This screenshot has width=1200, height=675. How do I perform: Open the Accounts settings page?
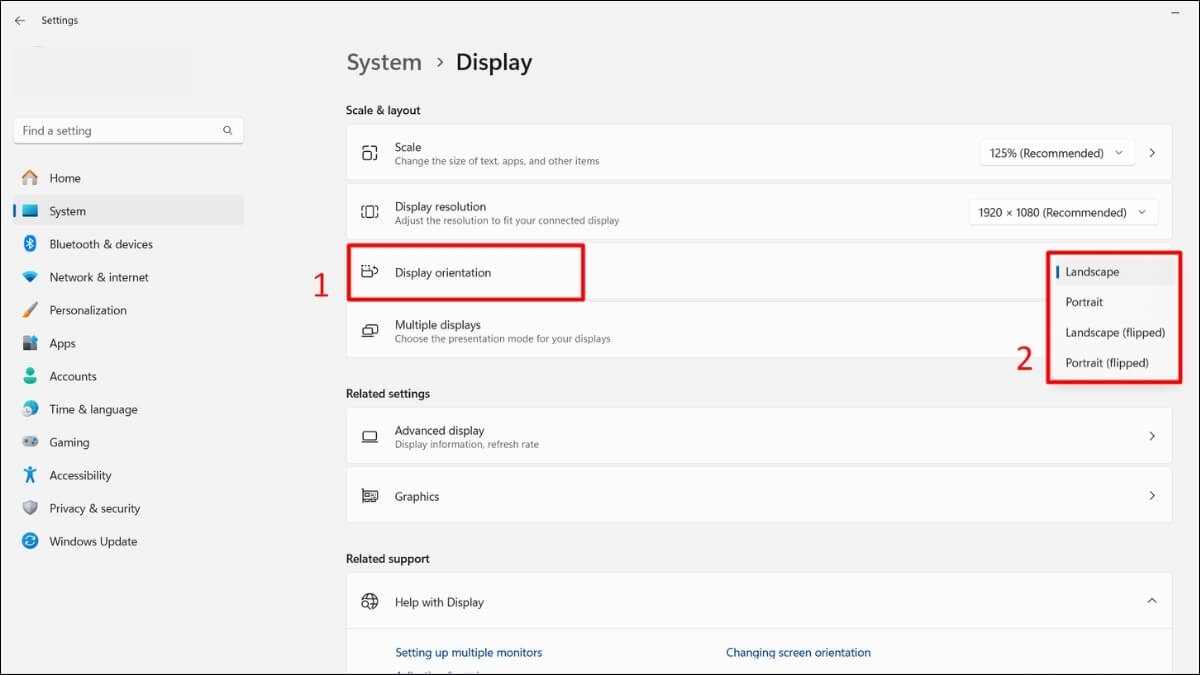[x=129, y=376]
